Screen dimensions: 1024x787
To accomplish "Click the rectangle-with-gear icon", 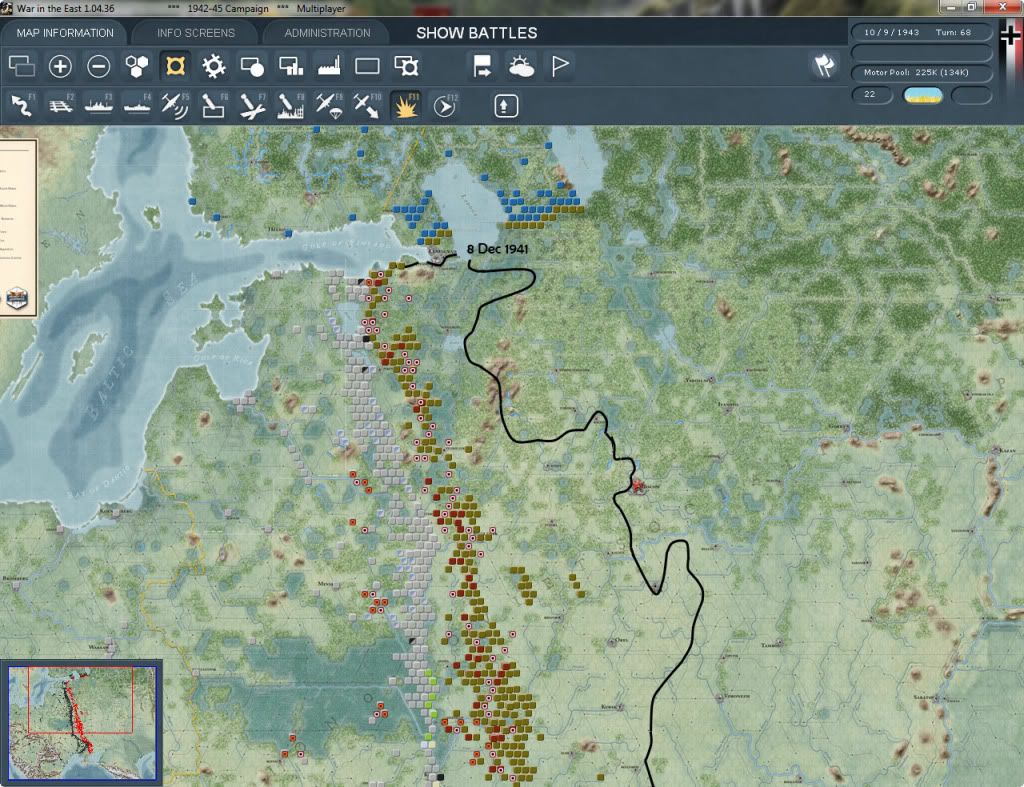I will coord(406,66).
